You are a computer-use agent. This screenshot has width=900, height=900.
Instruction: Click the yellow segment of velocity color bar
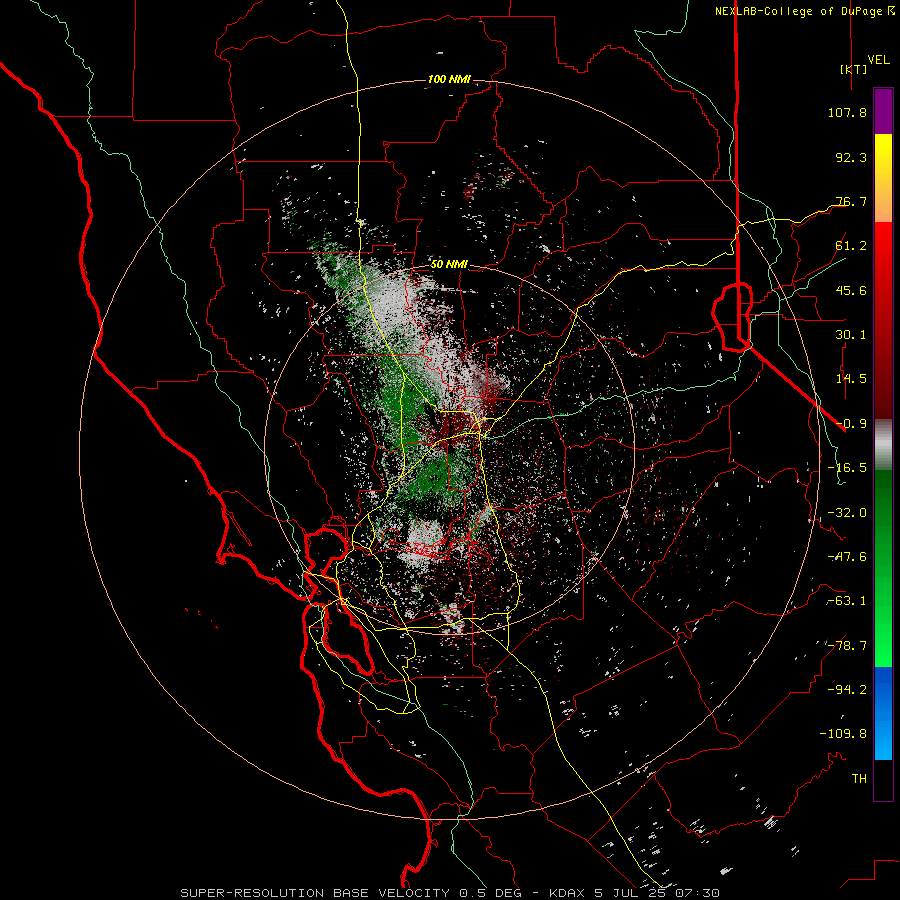[883, 178]
